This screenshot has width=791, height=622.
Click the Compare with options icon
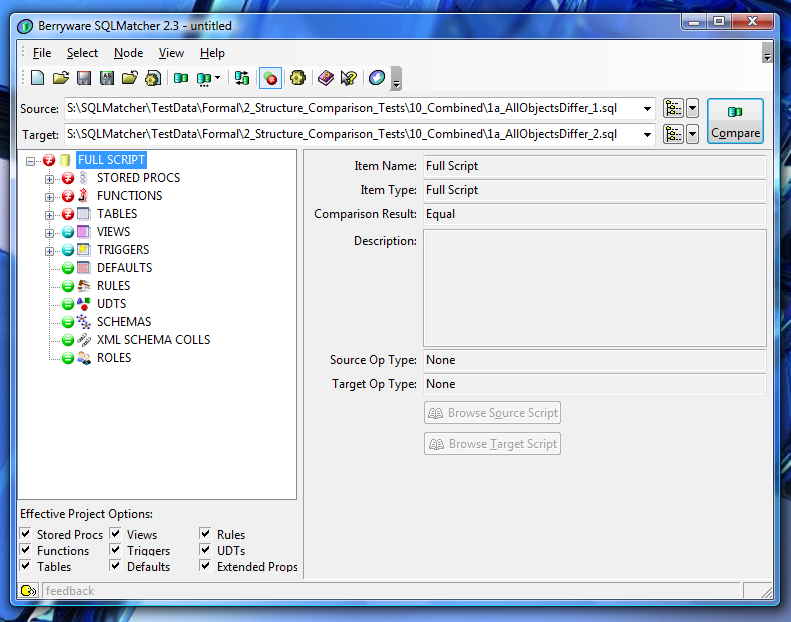204,79
